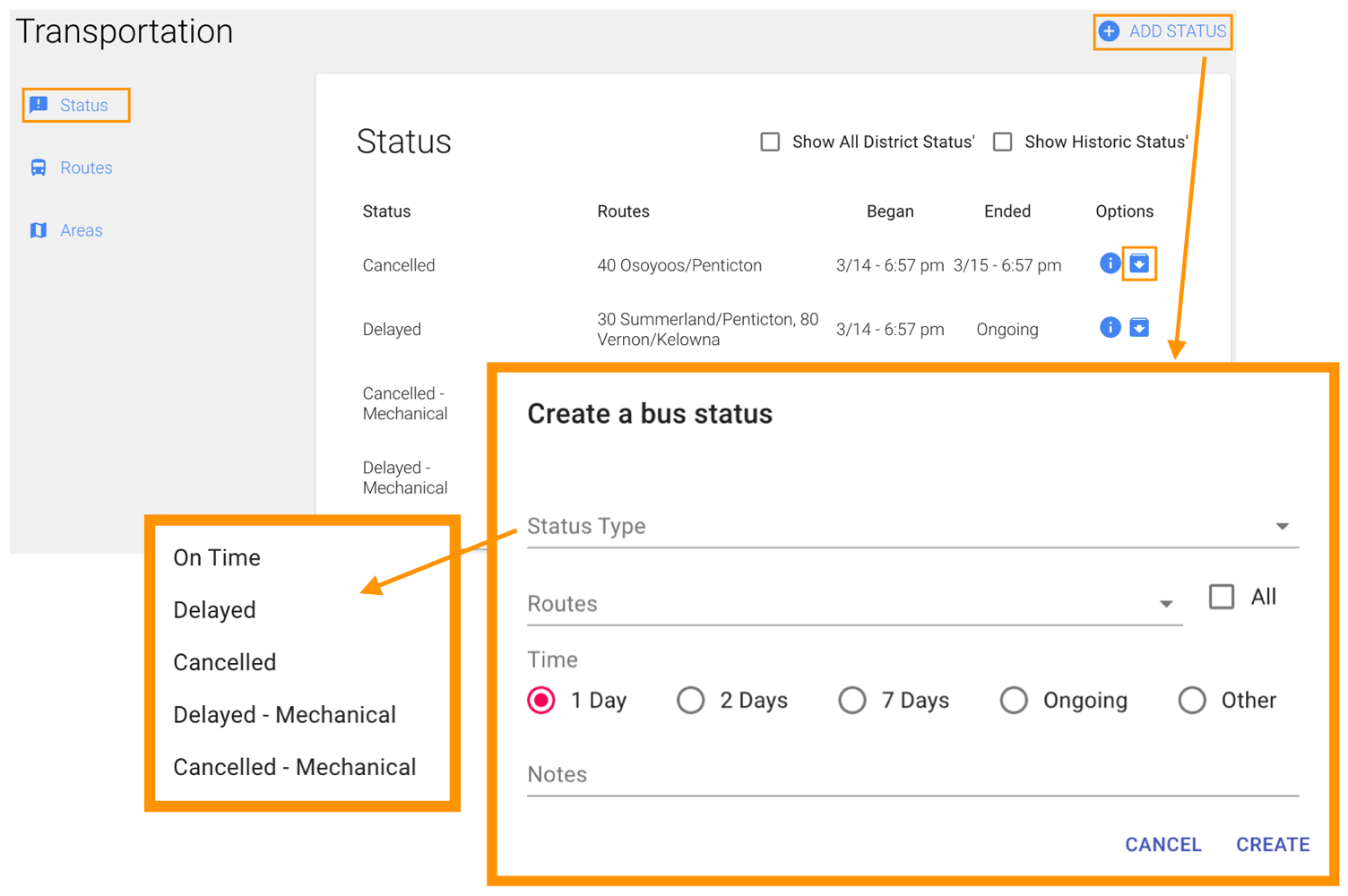Check the All routes checkbox
Screen dimensions: 1348x896
click(x=1222, y=597)
